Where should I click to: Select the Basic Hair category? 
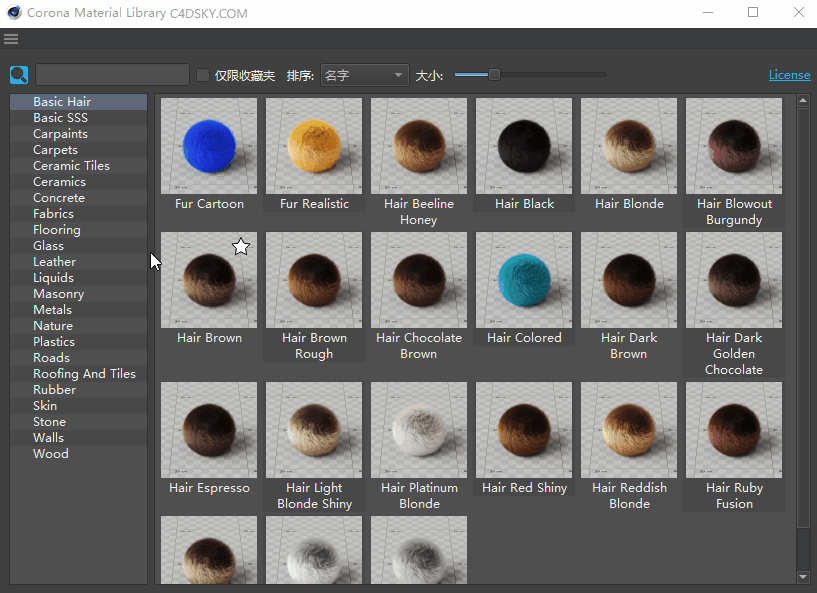pos(79,102)
